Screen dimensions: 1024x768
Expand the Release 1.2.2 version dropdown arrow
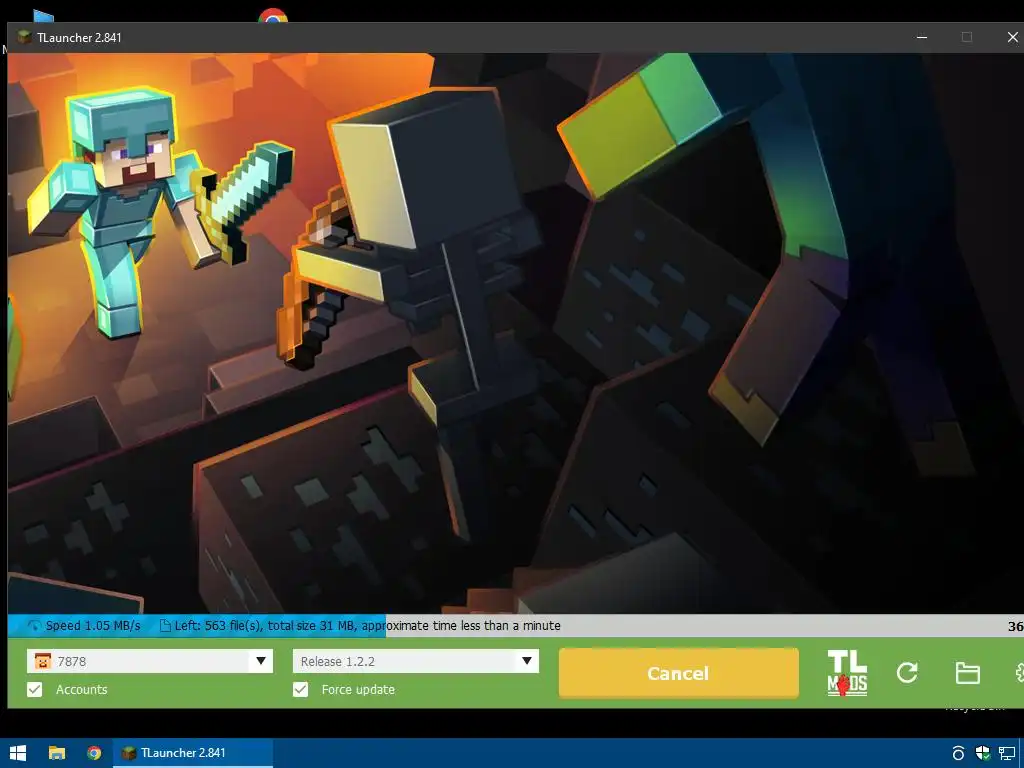click(526, 661)
